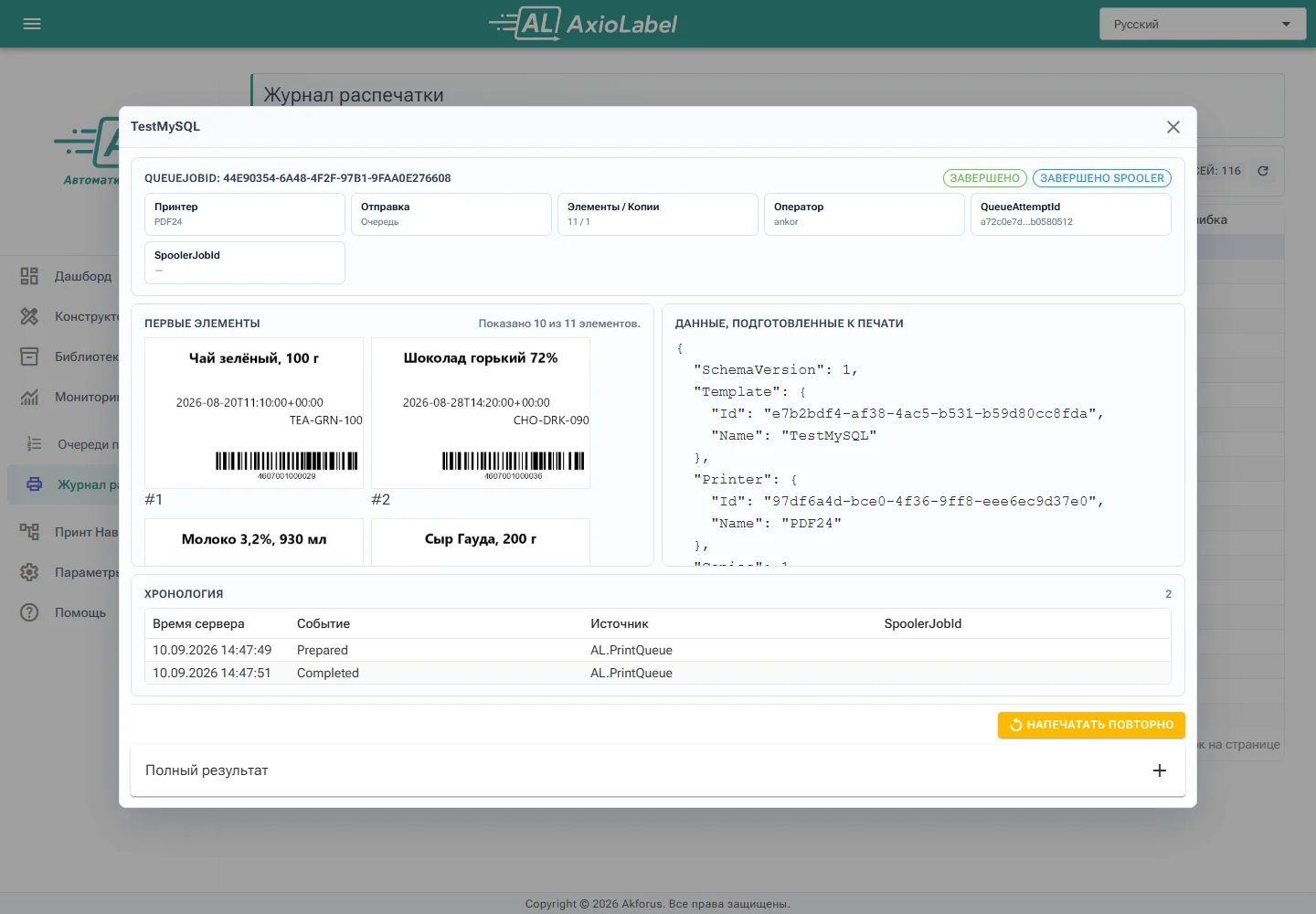Click the НАПЕЧАТАТЬ ПОВТОРНО button
1316x914 pixels.
[1091, 725]
